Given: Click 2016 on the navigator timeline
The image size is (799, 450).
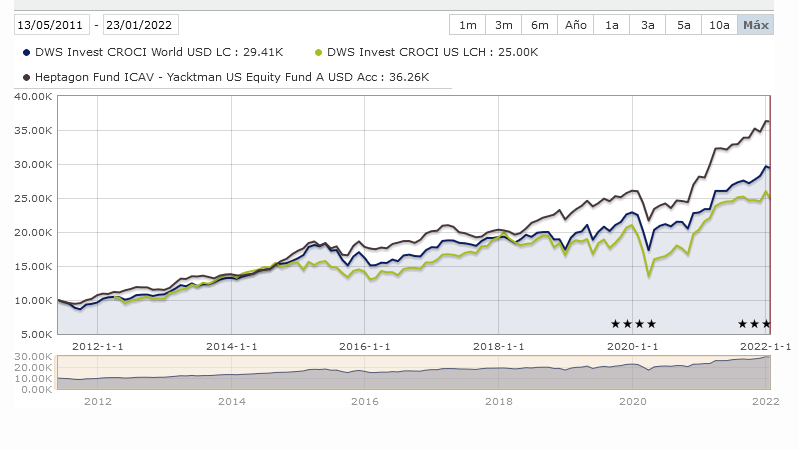Looking at the screenshot, I should 365,401.
